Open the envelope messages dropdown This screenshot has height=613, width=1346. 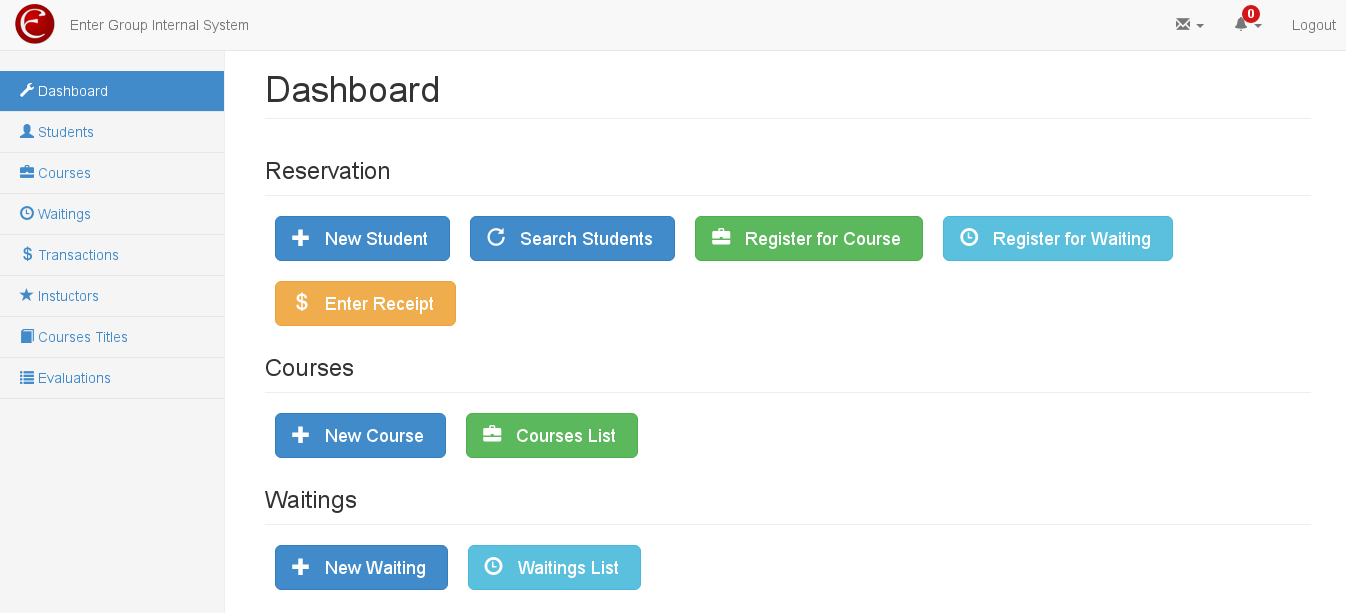pyautogui.click(x=1189, y=25)
